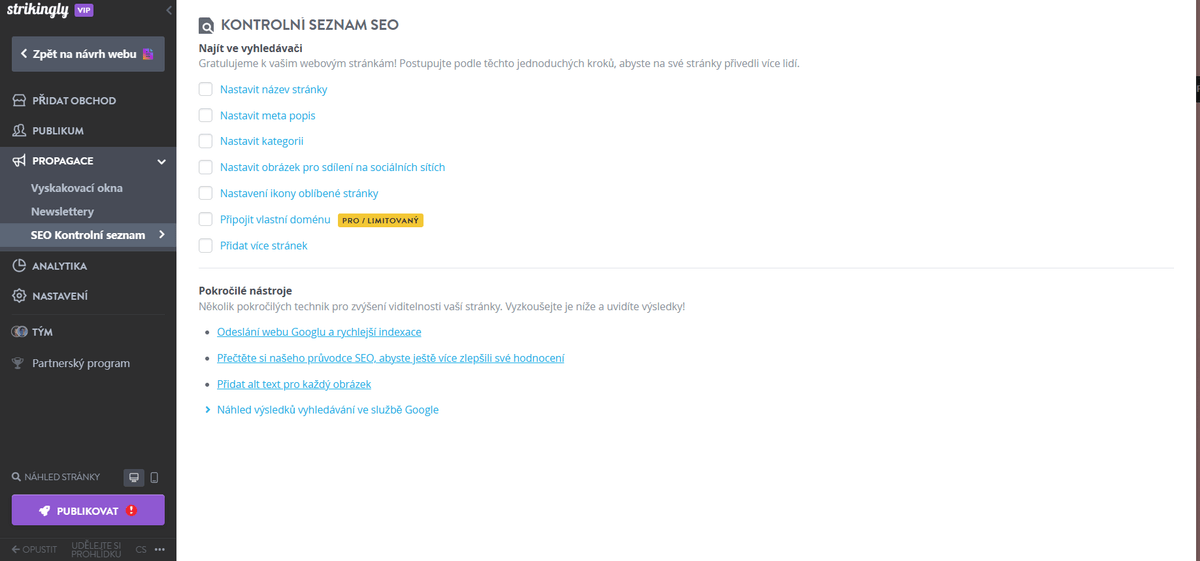Select Newslettery in the sidebar
Viewport: 1200px width, 561px height.
tap(62, 212)
